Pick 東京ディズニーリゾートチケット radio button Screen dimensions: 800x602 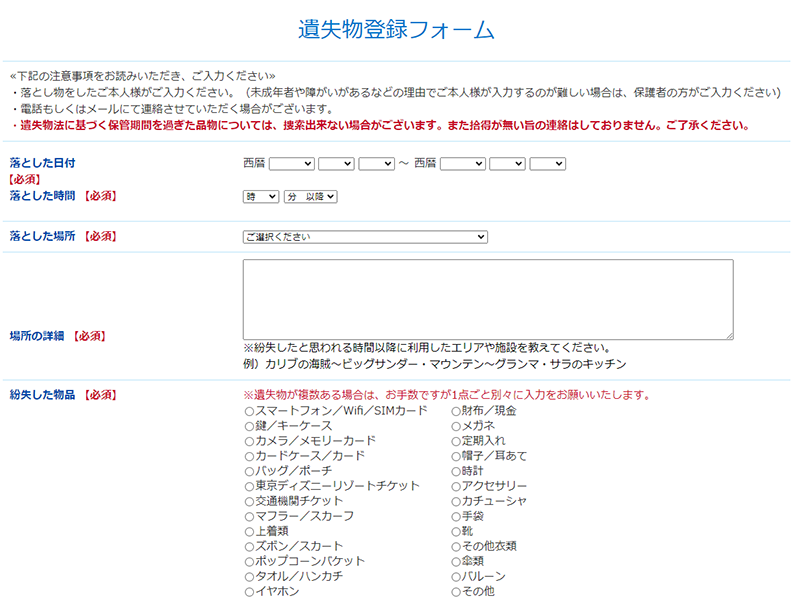click(x=249, y=486)
